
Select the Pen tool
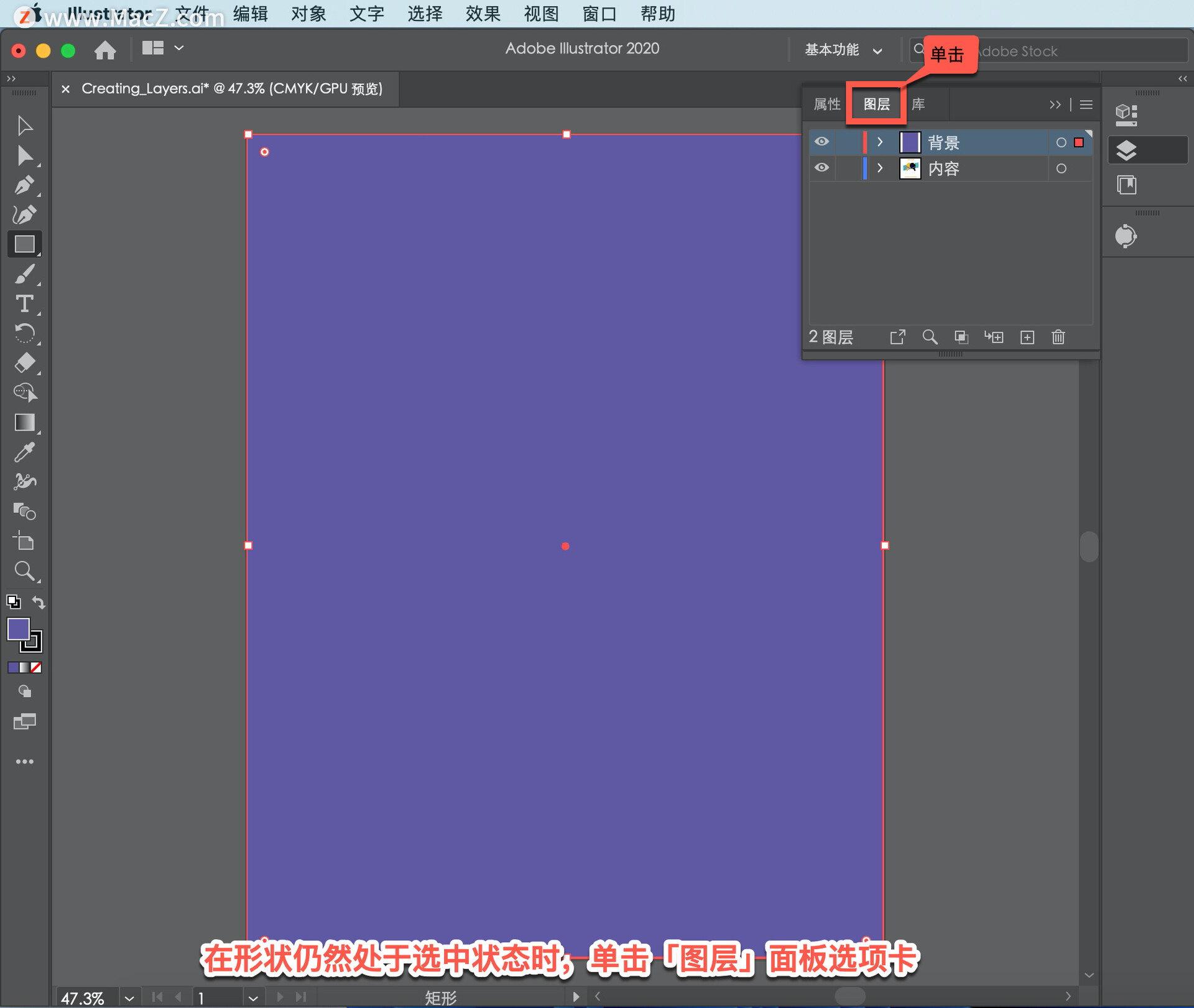click(24, 185)
